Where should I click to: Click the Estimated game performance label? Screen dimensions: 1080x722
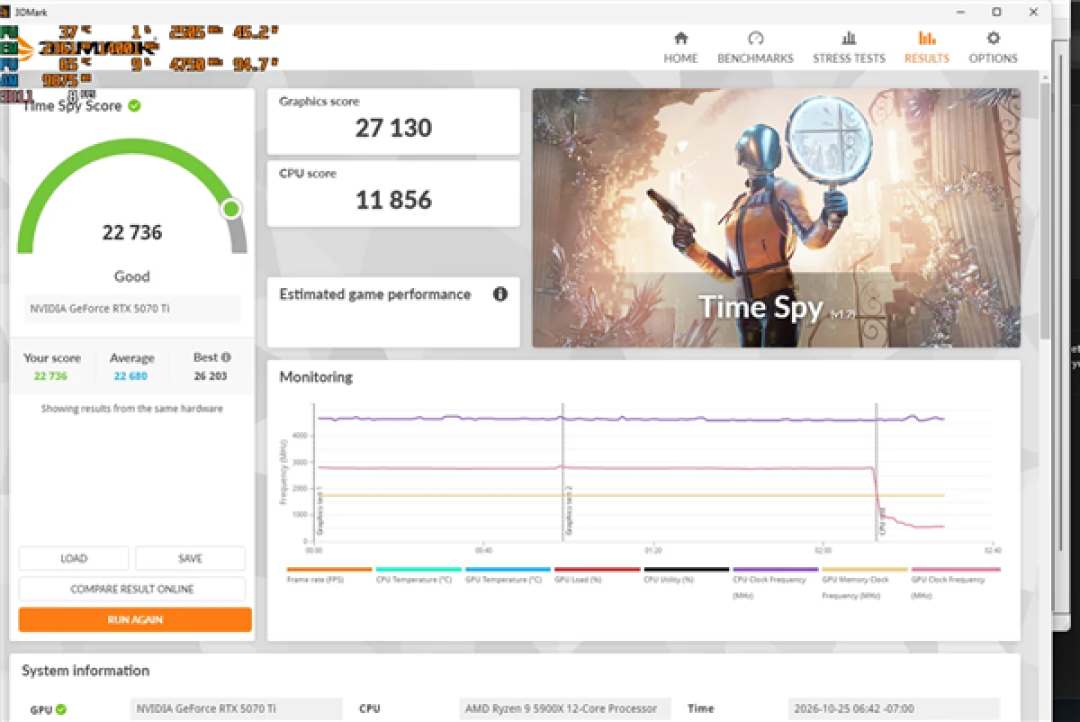(x=375, y=294)
